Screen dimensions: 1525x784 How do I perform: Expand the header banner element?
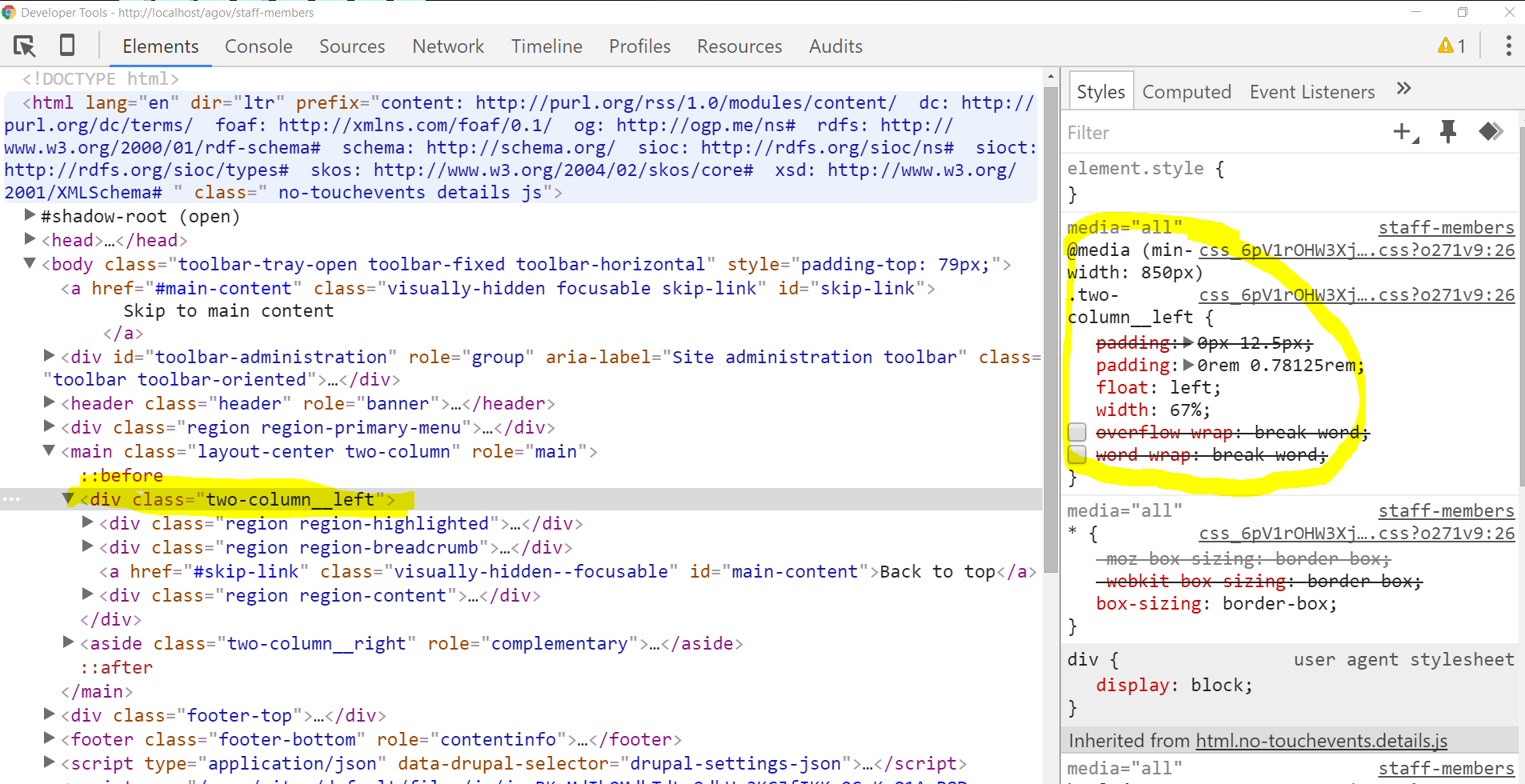point(49,402)
